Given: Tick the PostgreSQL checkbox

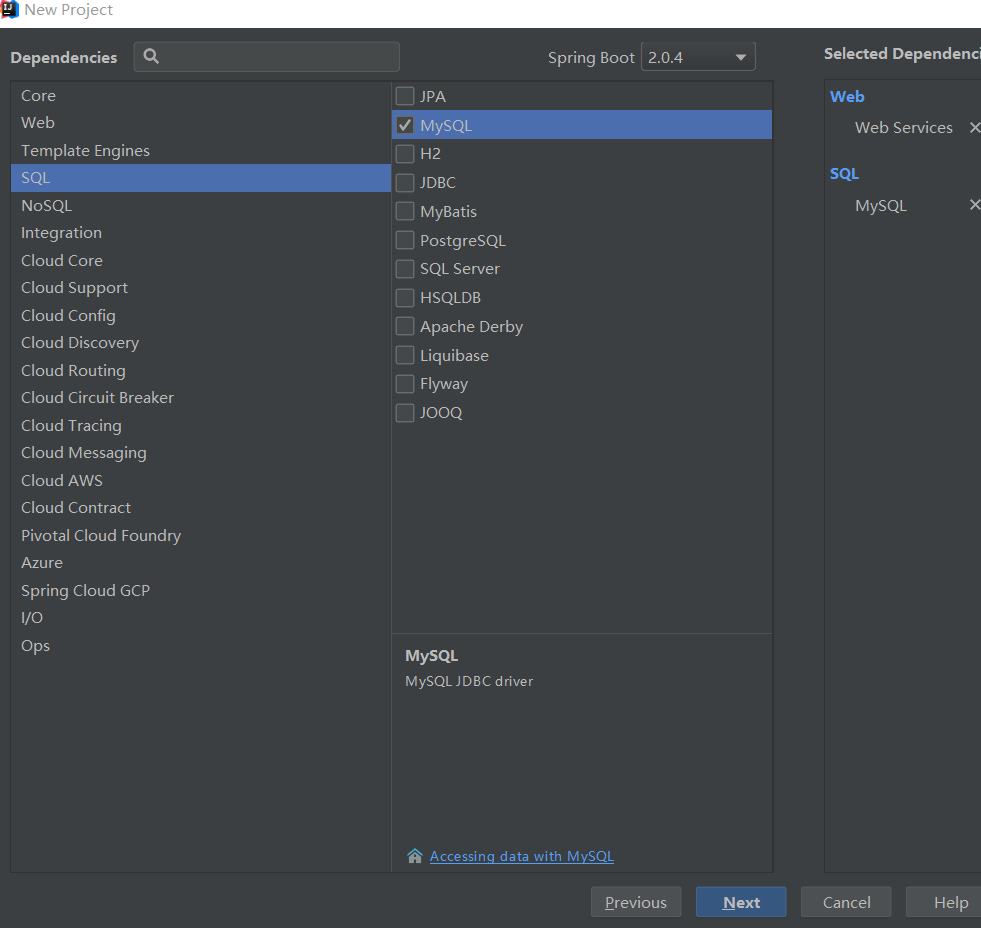Looking at the screenshot, I should click(x=405, y=241).
